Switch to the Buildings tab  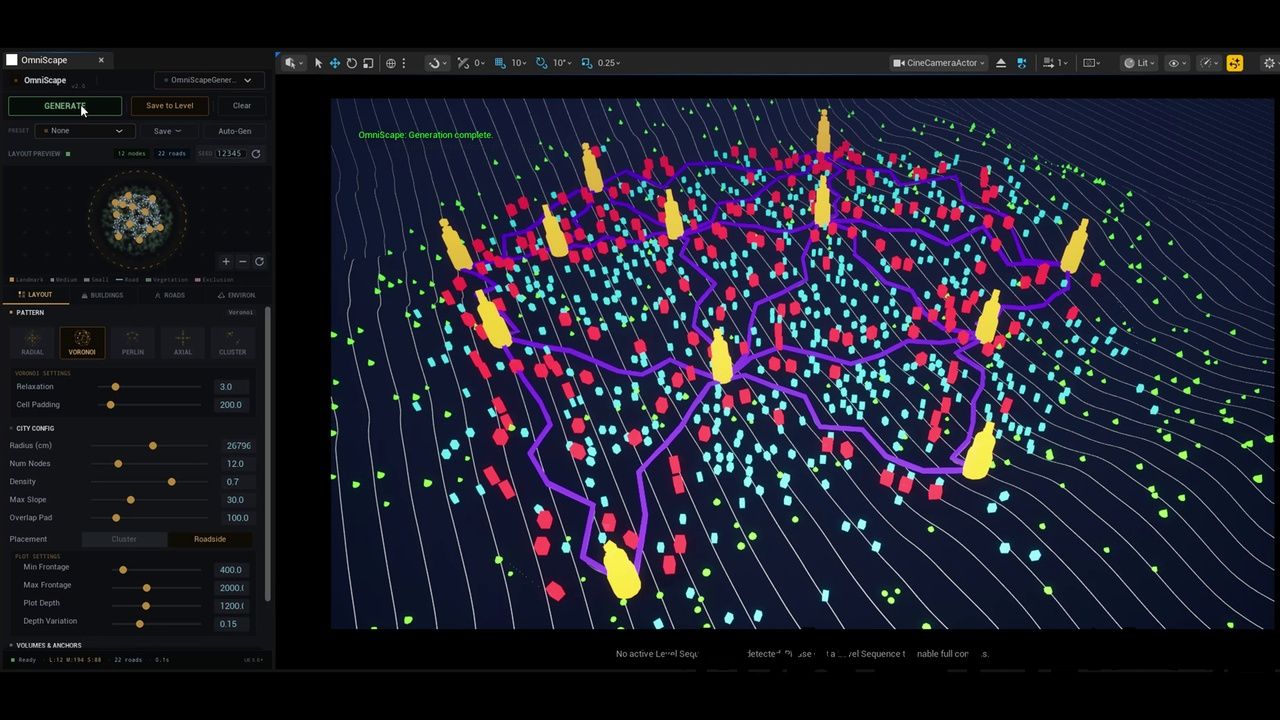[102, 295]
